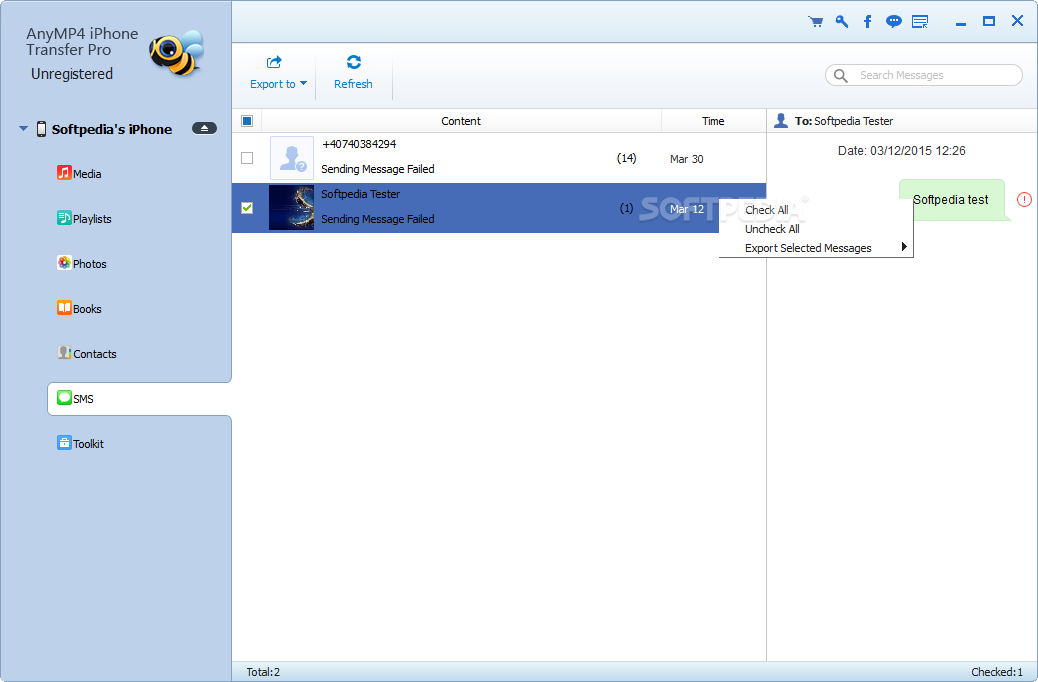
Task: Click the Photos flower icon
Action: click(x=64, y=263)
